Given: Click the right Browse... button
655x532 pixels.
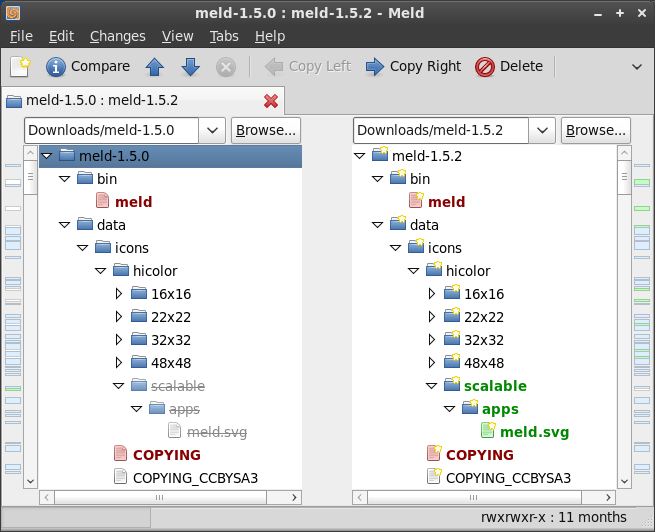Looking at the screenshot, I should [x=596, y=130].
